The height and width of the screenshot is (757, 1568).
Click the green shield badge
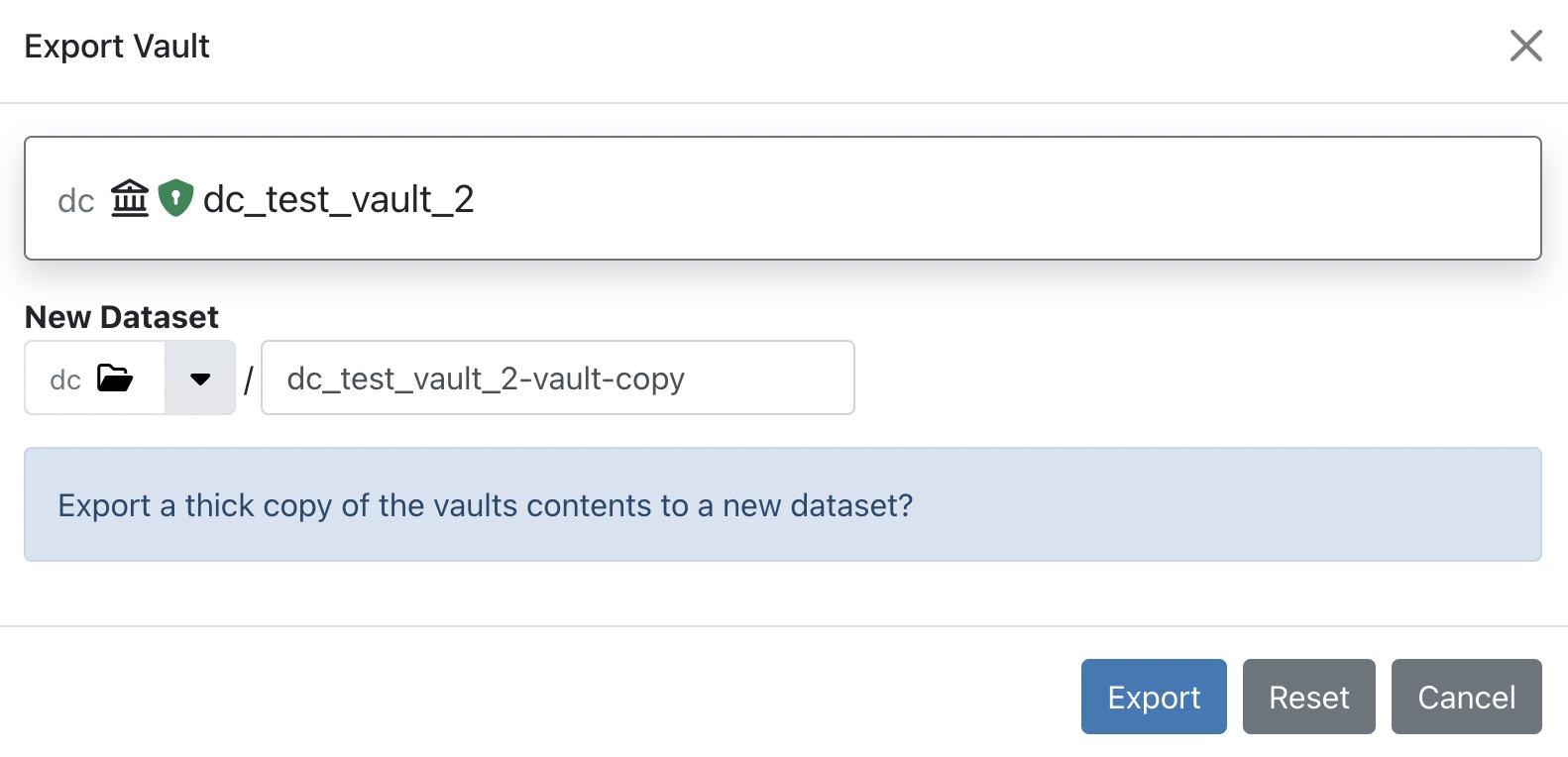coord(175,198)
